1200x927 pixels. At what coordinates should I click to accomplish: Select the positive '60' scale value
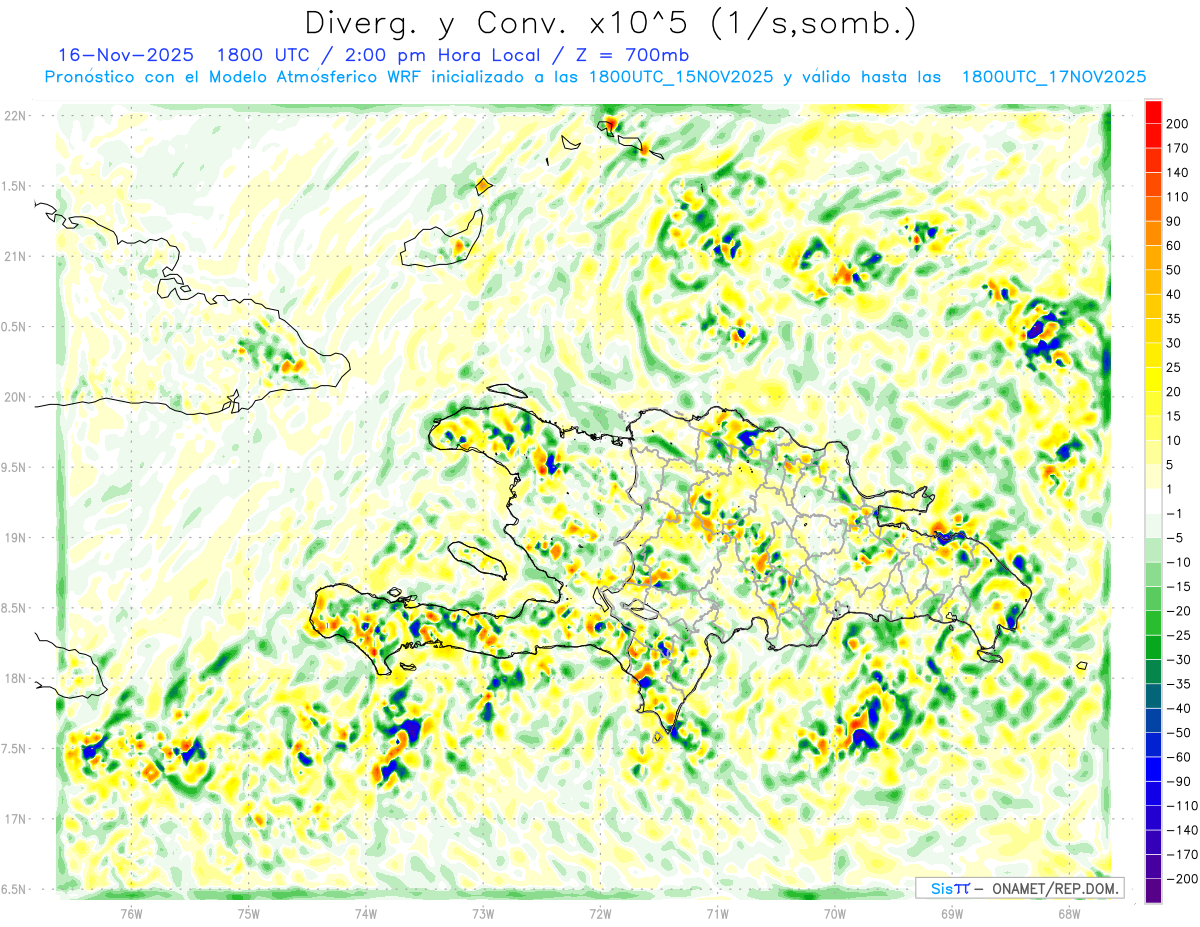[1174, 246]
